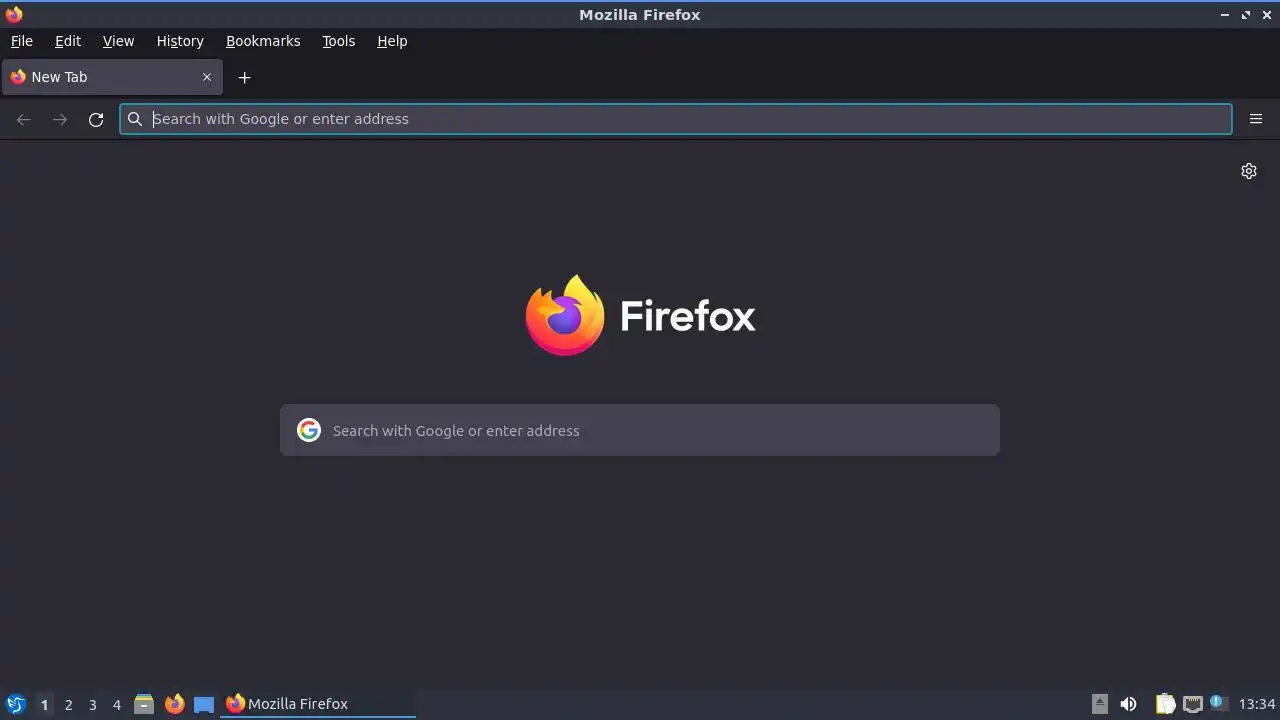The height and width of the screenshot is (720, 1280).
Task: Launch file manager from the panel
Action: click(144, 704)
